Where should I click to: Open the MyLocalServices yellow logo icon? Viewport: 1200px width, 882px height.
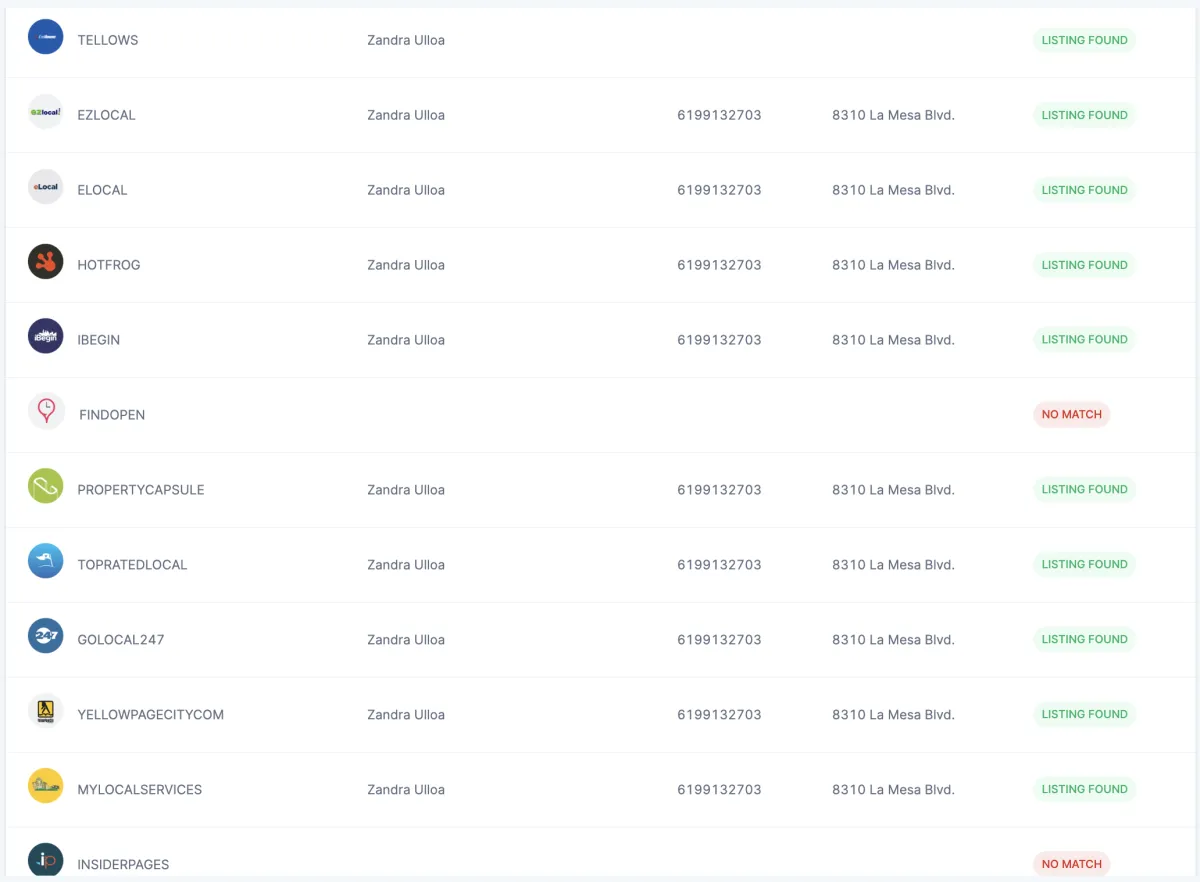click(x=45, y=786)
